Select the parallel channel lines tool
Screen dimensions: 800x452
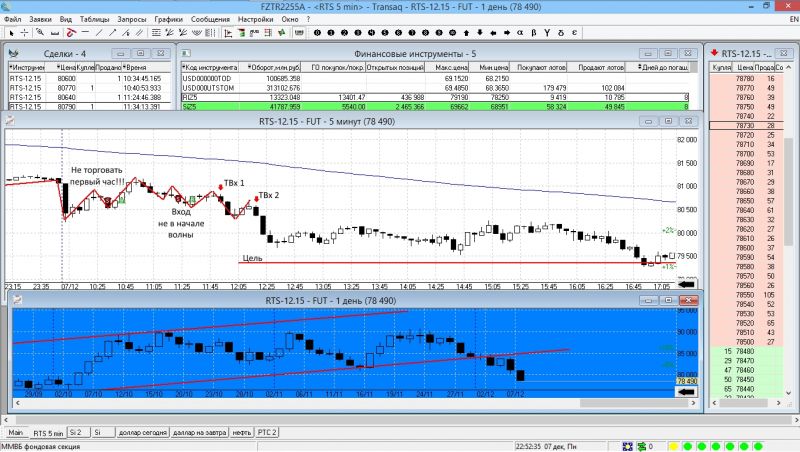click(139, 33)
